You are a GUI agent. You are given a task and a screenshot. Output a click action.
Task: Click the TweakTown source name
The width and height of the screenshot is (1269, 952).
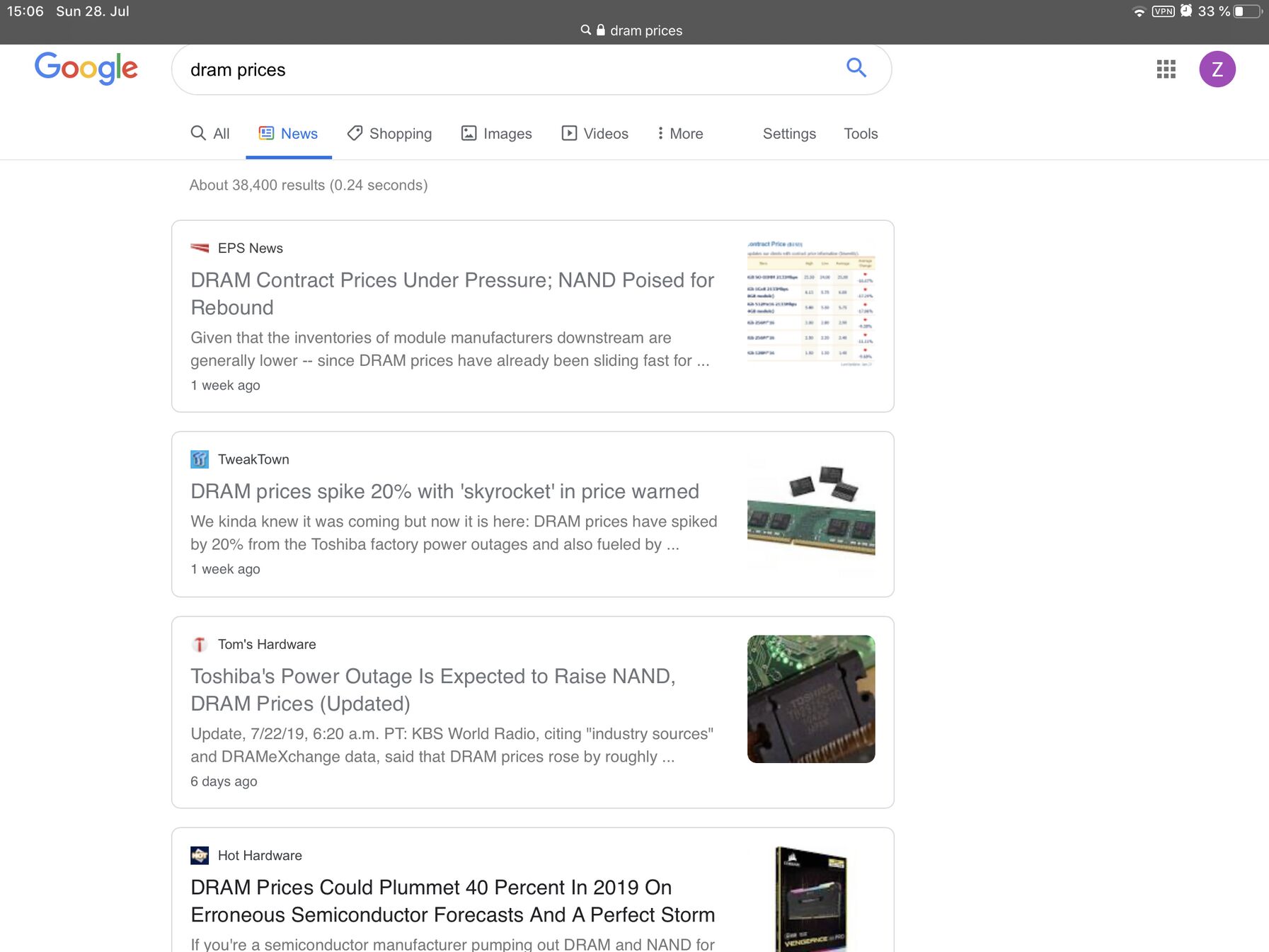pos(253,459)
